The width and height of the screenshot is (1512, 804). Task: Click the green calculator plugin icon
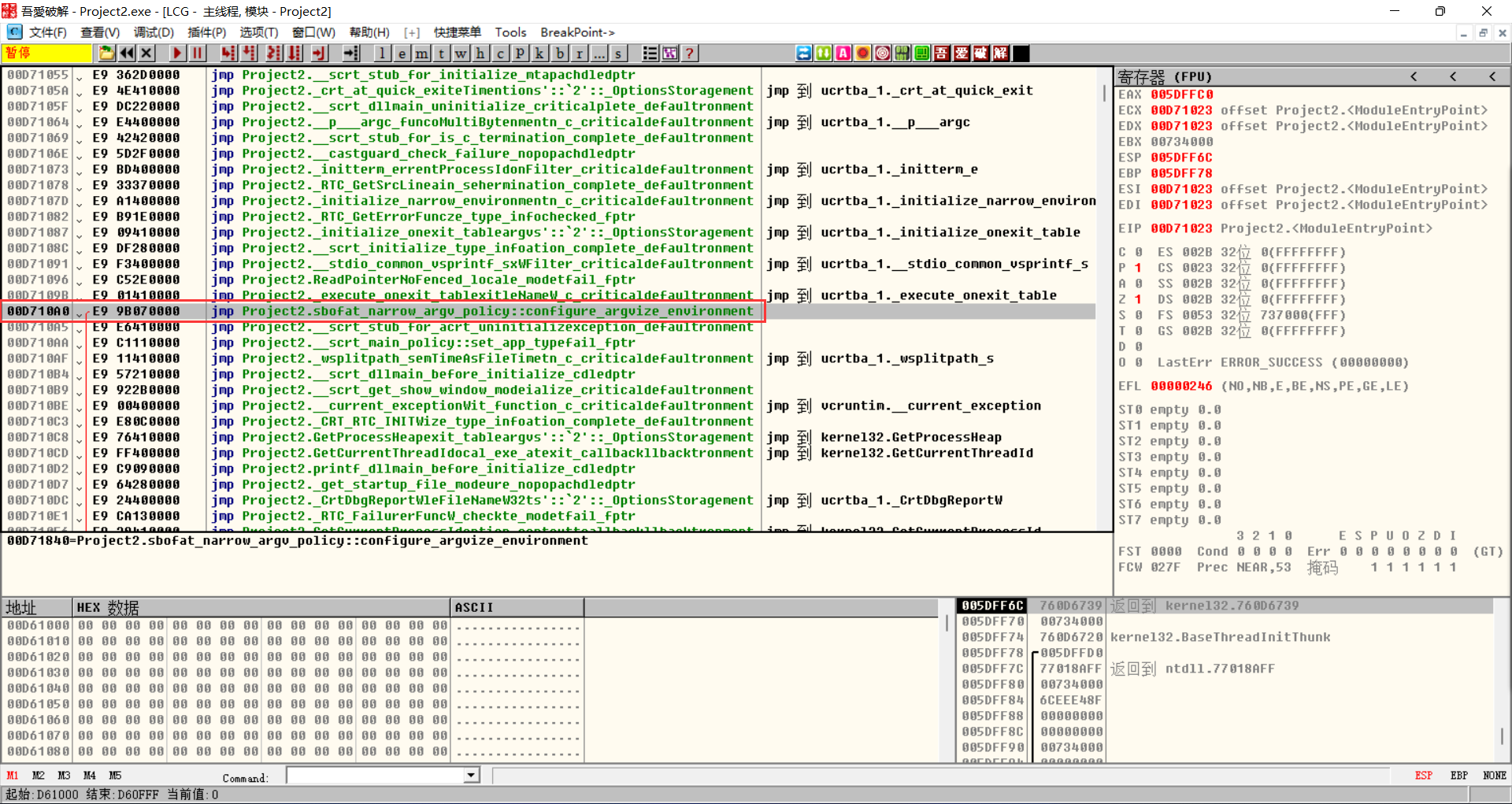coord(922,53)
